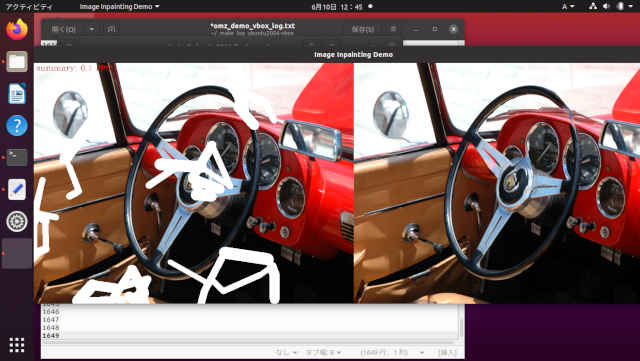
Task: Click the Save button in gedit
Action: [x=363, y=29]
